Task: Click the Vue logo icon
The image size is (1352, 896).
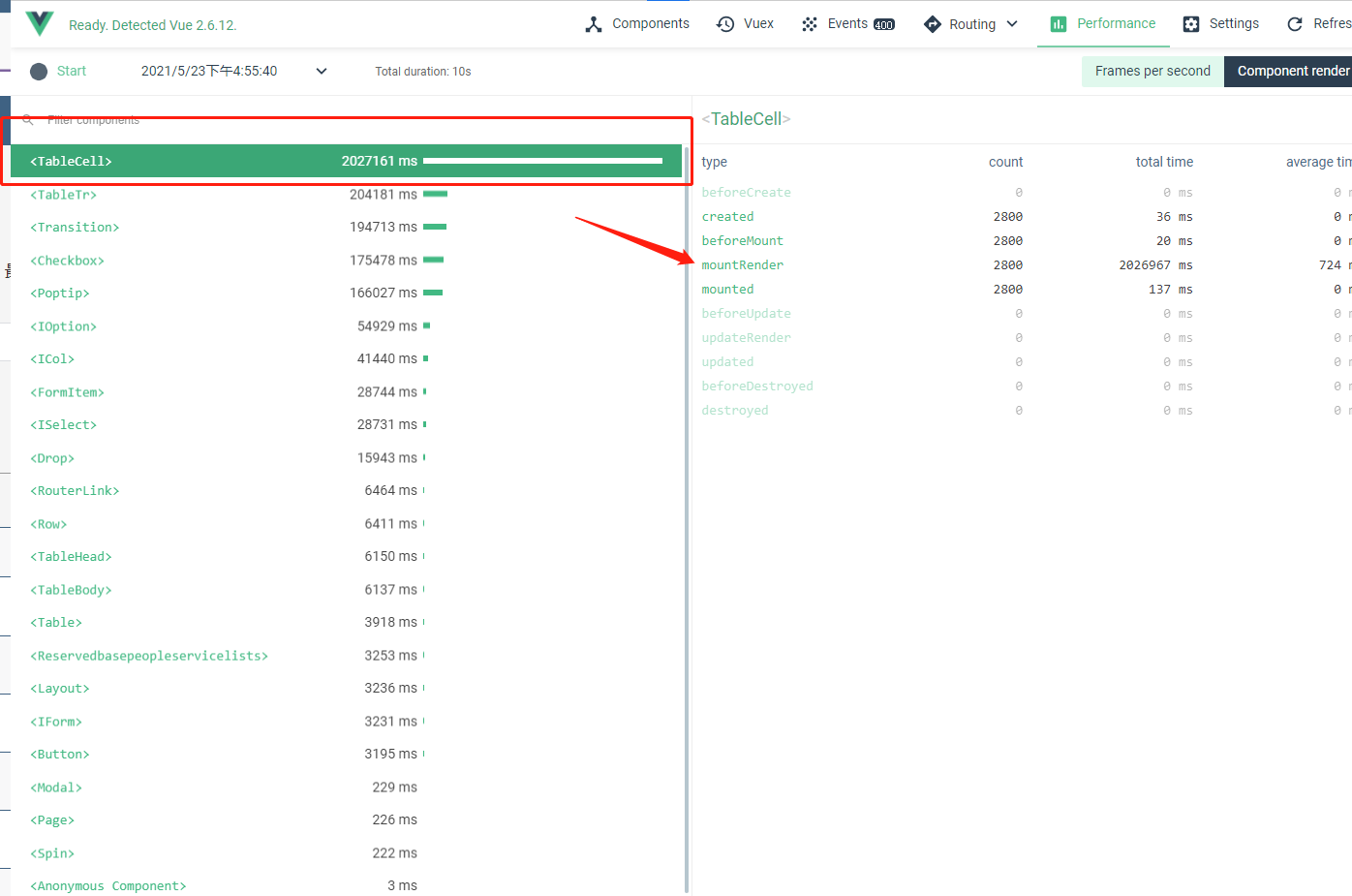Action: coord(40,23)
